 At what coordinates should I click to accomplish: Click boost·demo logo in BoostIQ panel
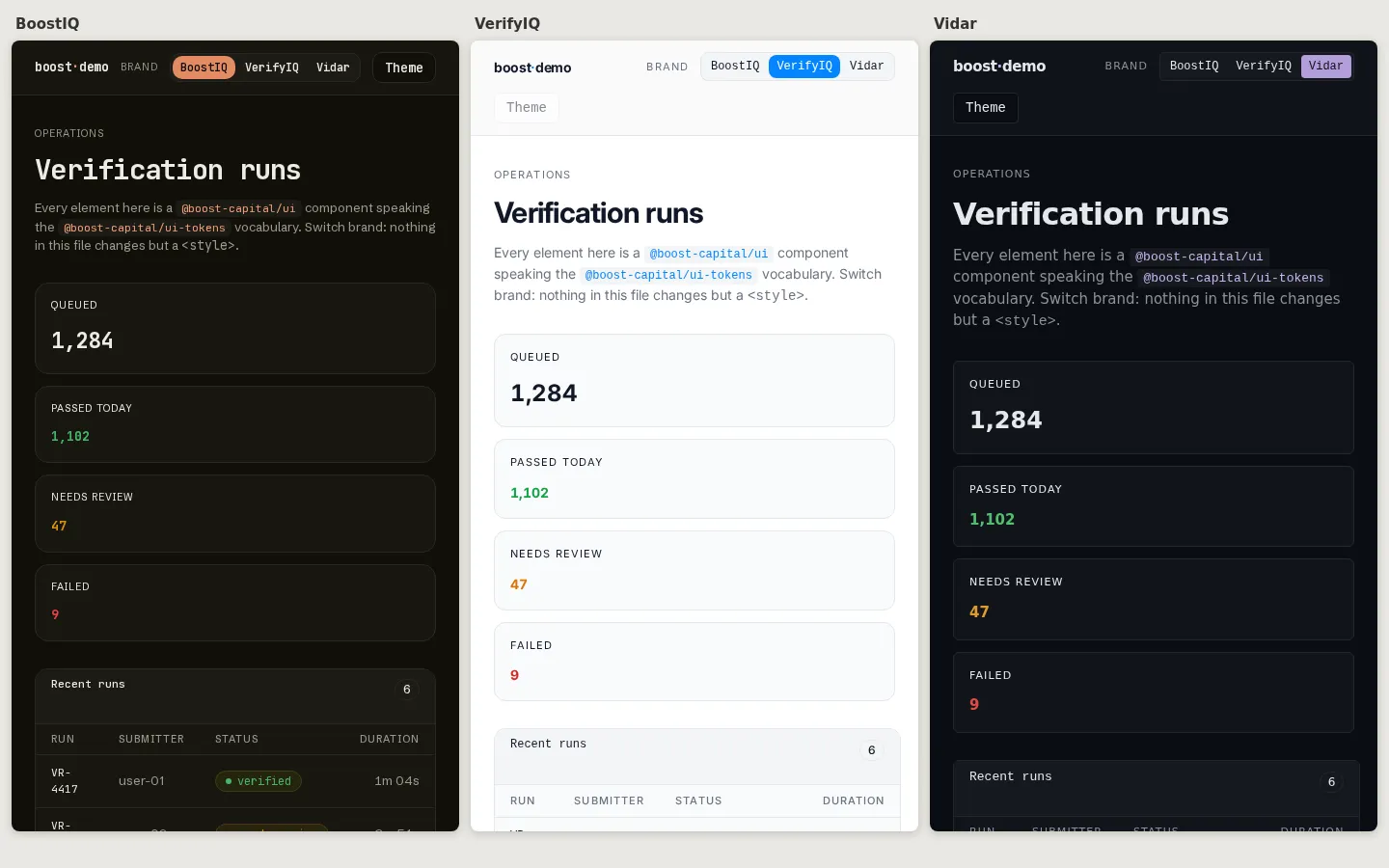tap(71, 68)
